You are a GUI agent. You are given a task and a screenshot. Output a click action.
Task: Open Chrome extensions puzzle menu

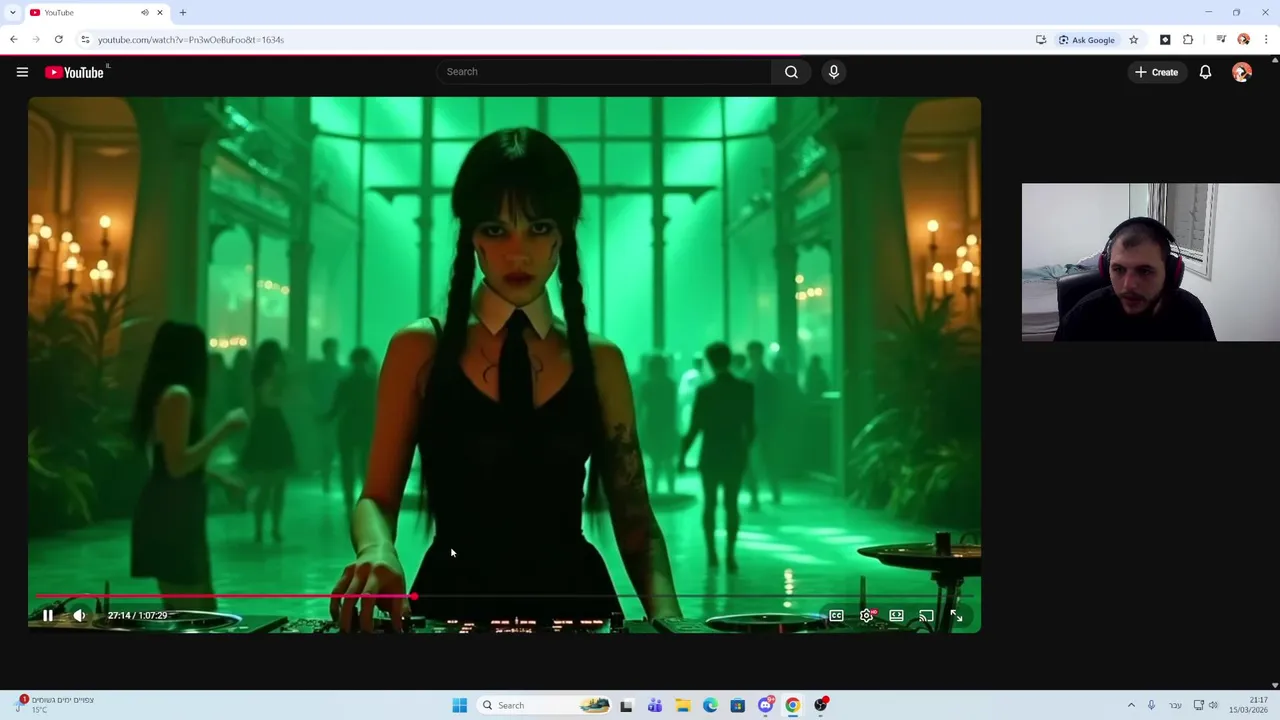pos(1188,40)
